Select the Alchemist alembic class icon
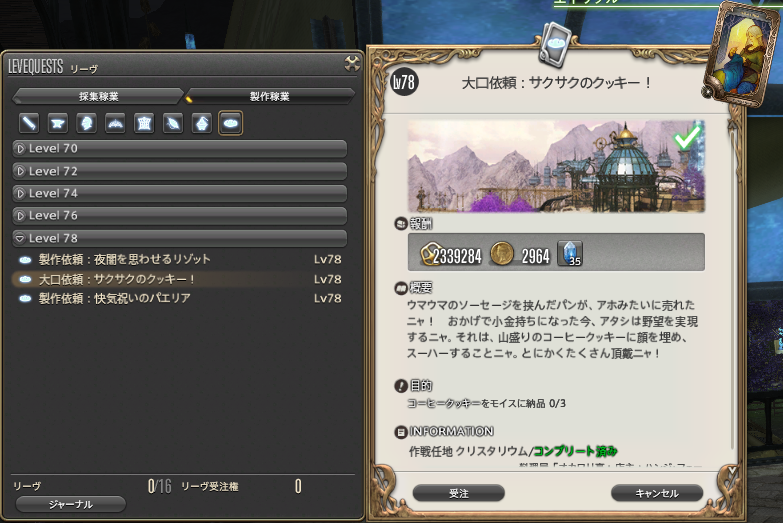Image resolution: width=783 pixels, height=523 pixels. point(202,123)
